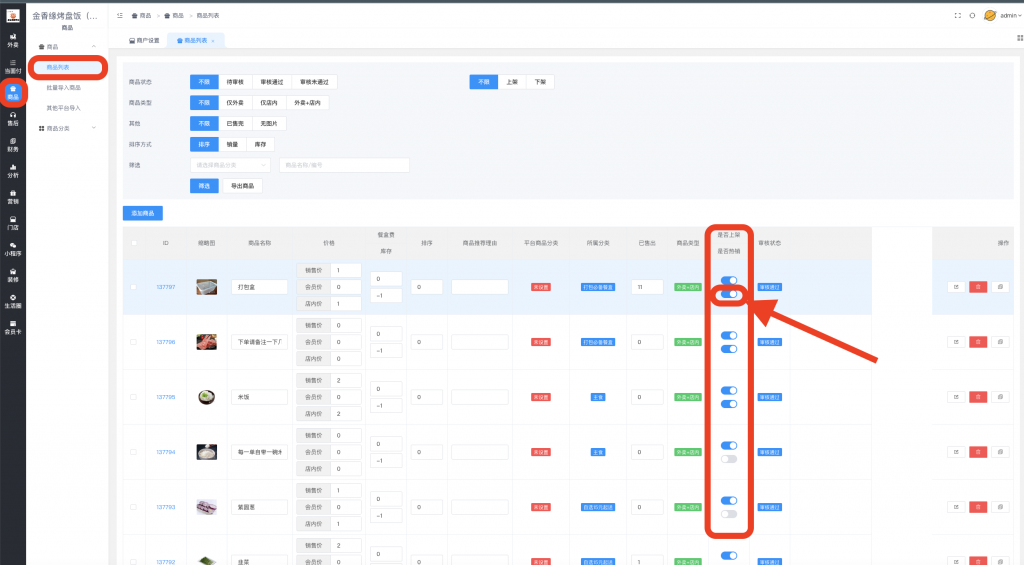
Task: Go to the 营销 section in the sidebar
Action: 13,197
